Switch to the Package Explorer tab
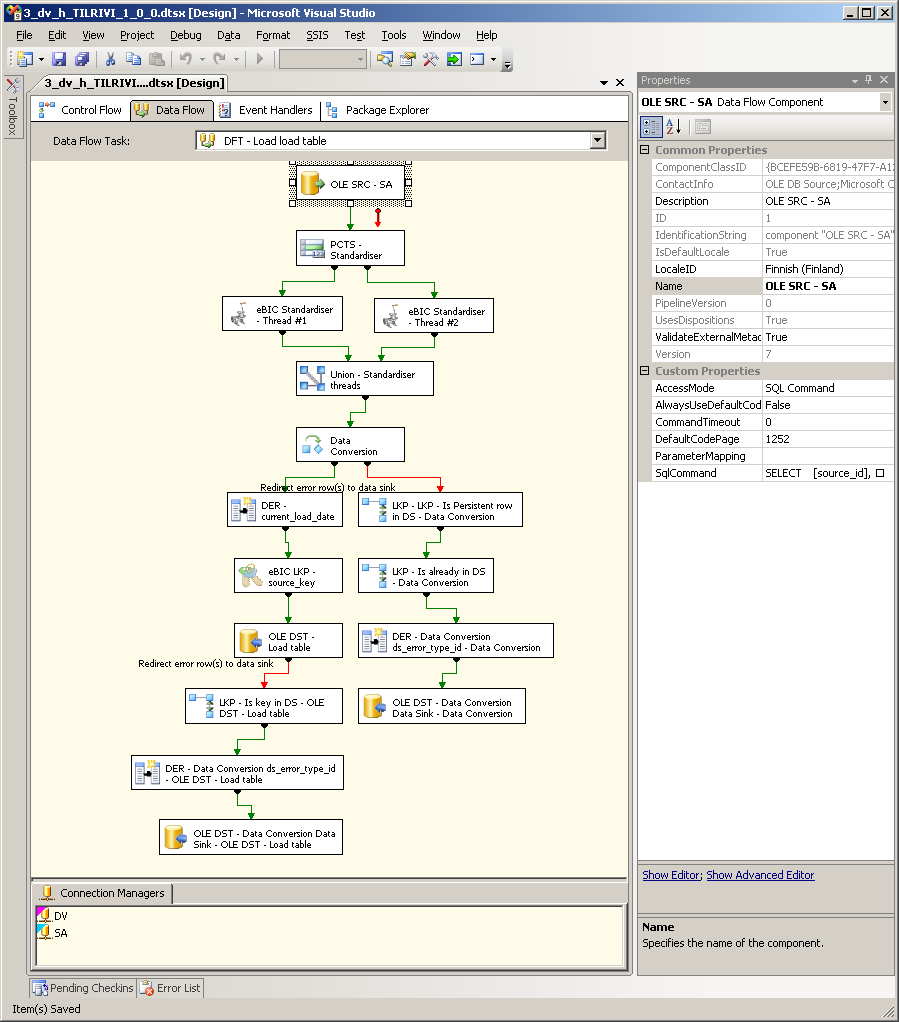The width and height of the screenshot is (899, 1022). click(x=378, y=110)
